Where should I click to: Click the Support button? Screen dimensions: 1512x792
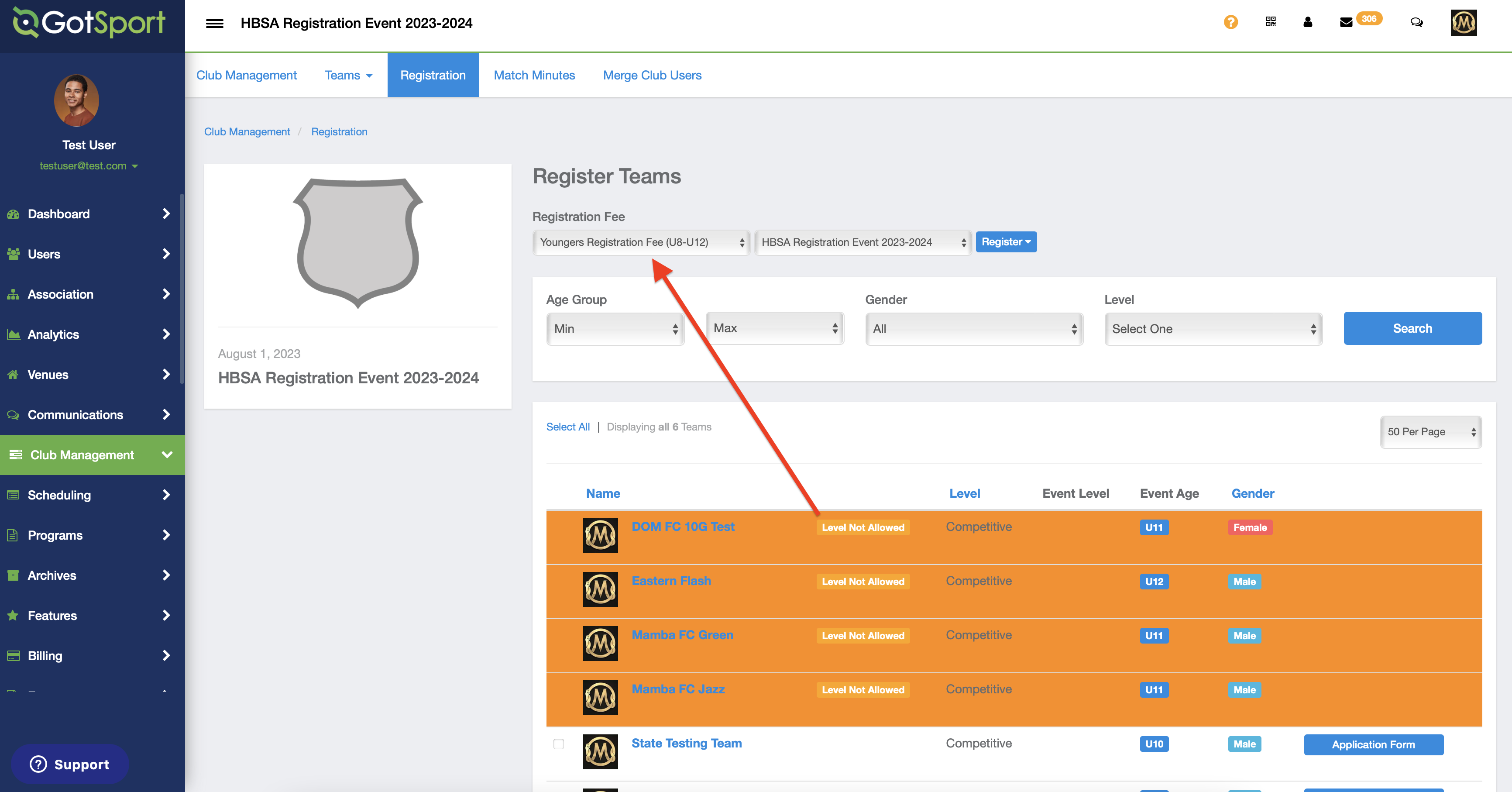click(70, 764)
